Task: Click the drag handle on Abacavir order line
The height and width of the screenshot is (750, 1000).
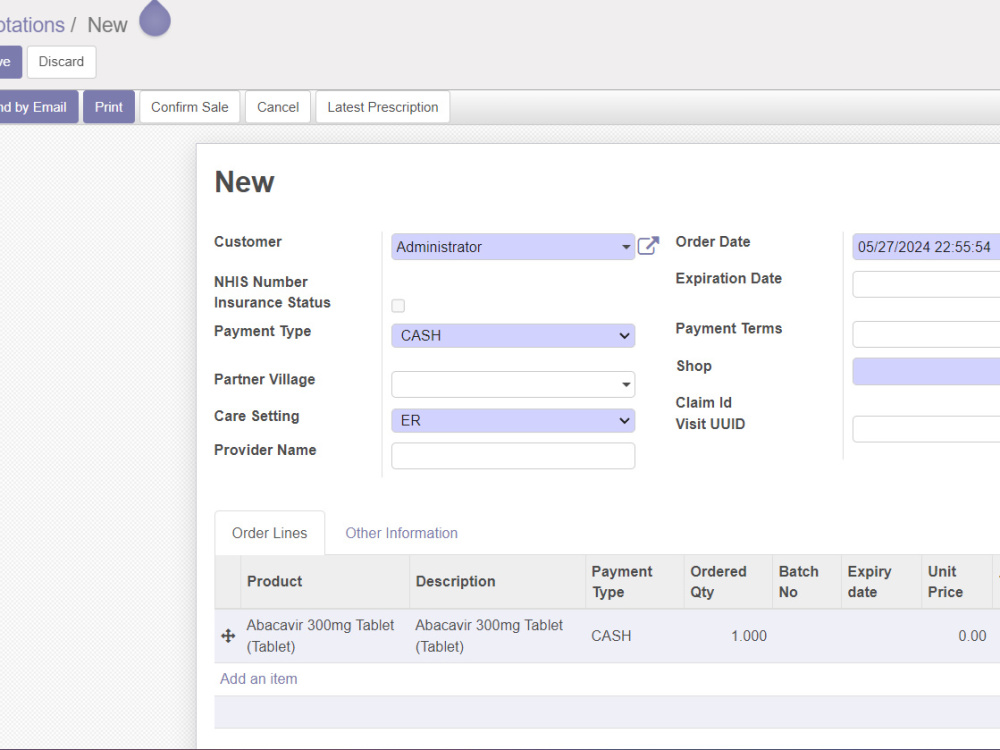Action: (228, 636)
